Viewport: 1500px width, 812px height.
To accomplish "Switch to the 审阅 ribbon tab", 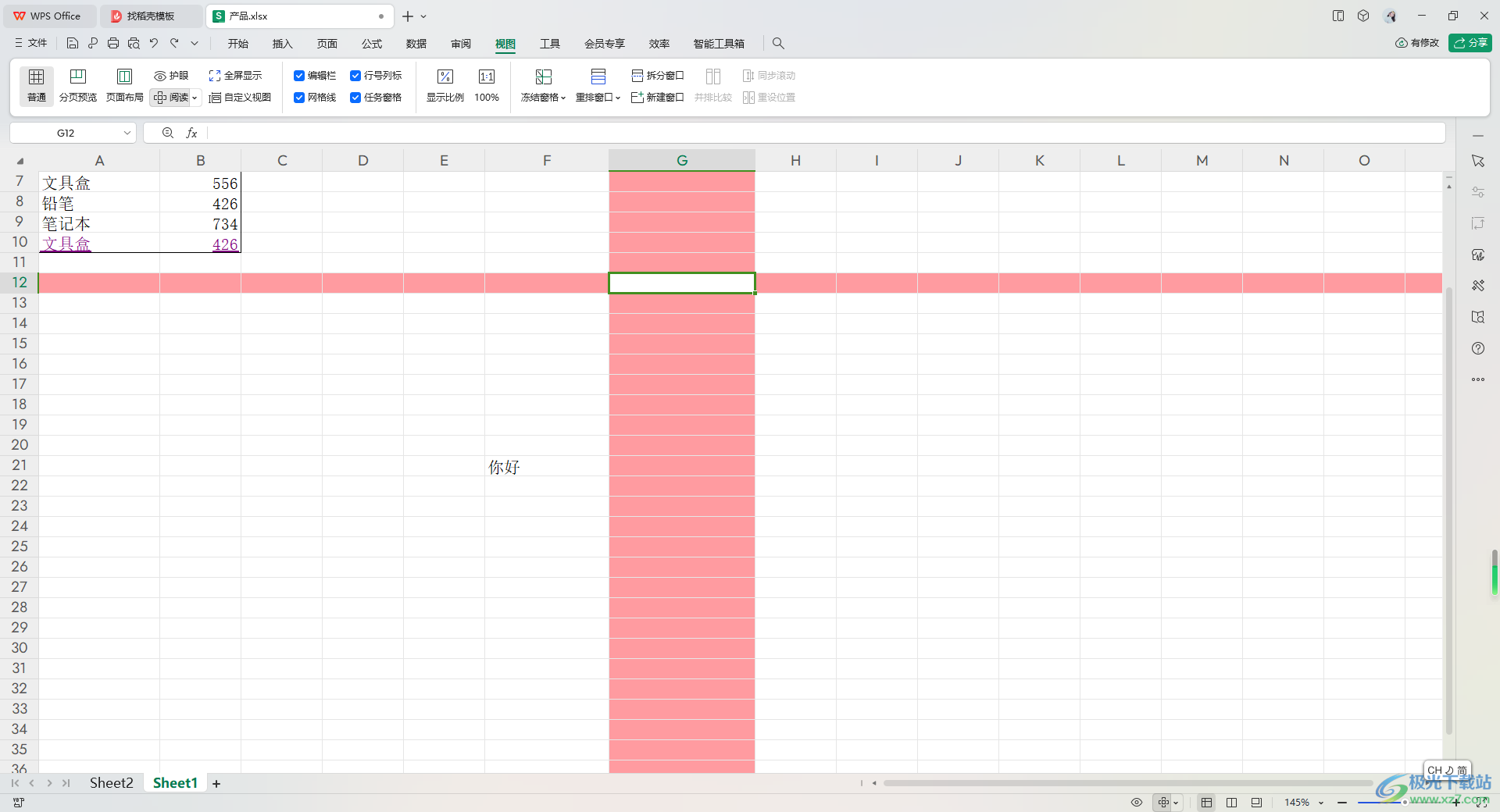I will (x=461, y=44).
